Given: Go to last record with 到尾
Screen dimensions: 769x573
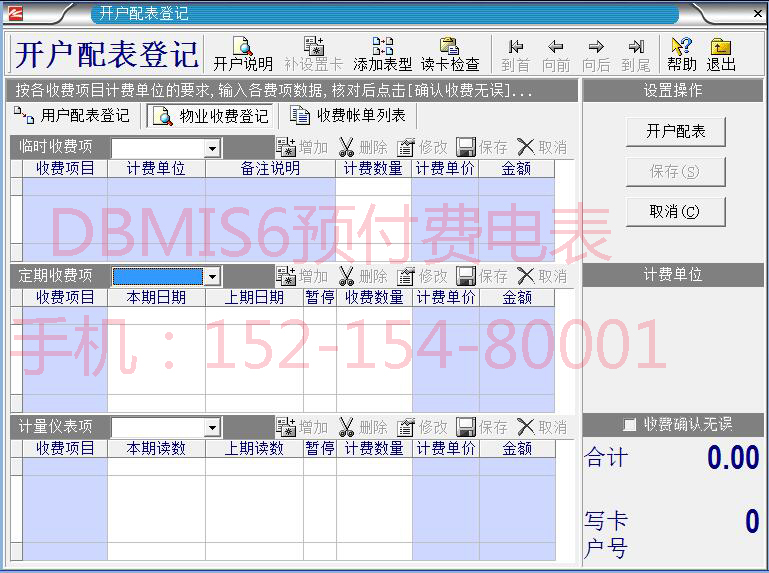Looking at the screenshot, I should coord(636,54).
